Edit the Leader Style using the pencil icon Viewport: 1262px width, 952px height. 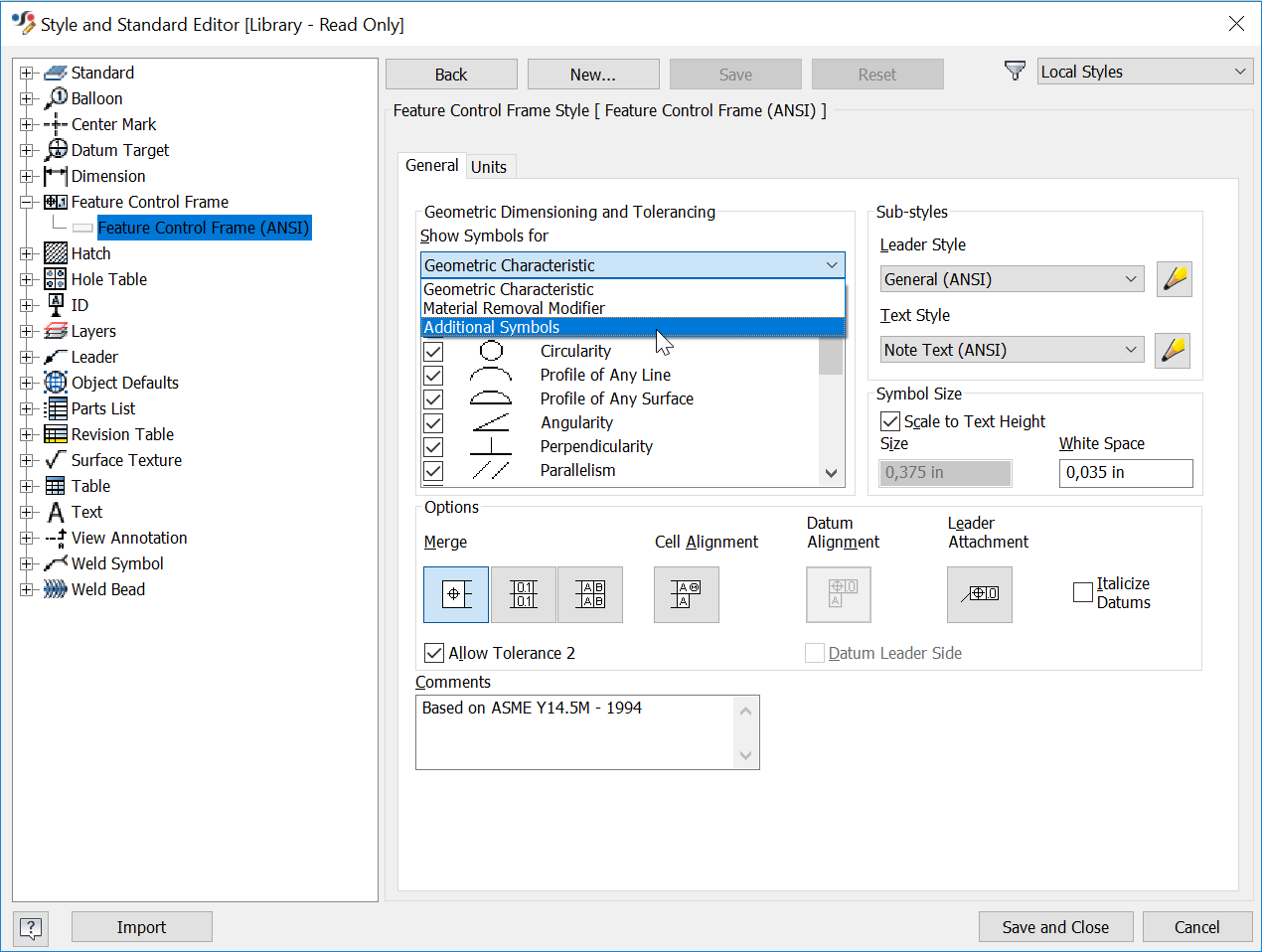pyautogui.click(x=1174, y=279)
